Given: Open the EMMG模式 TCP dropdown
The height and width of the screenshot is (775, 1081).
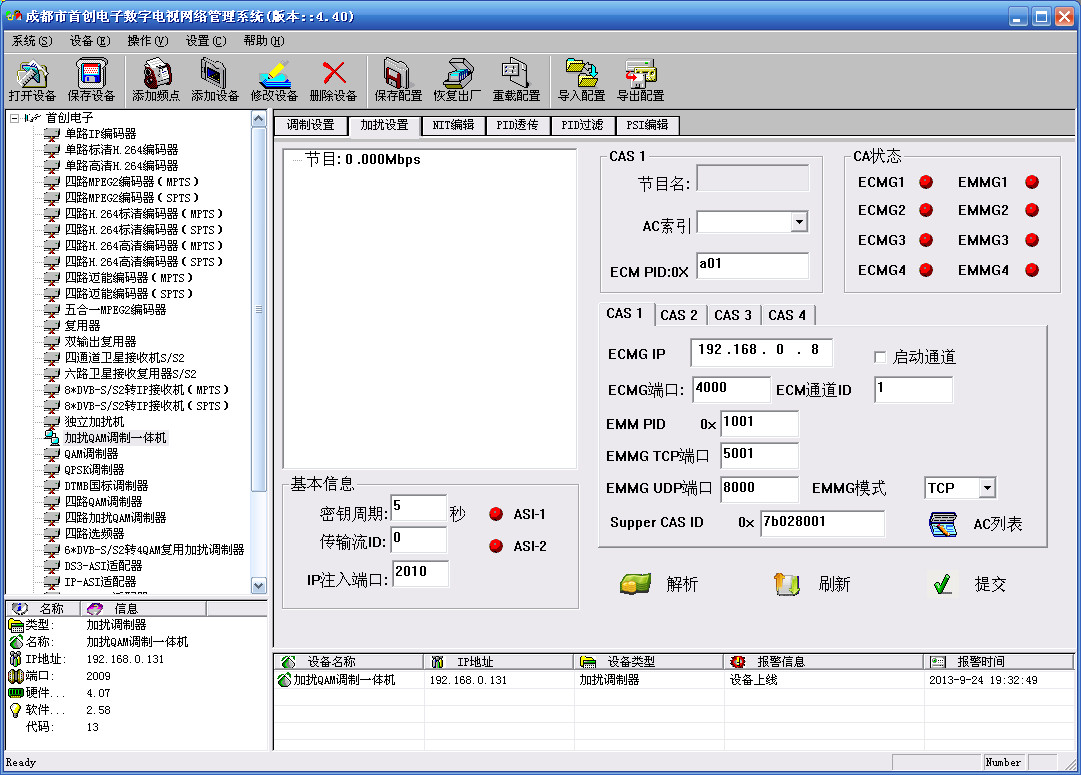Looking at the screenshot, I should click(x=987, y=487).
